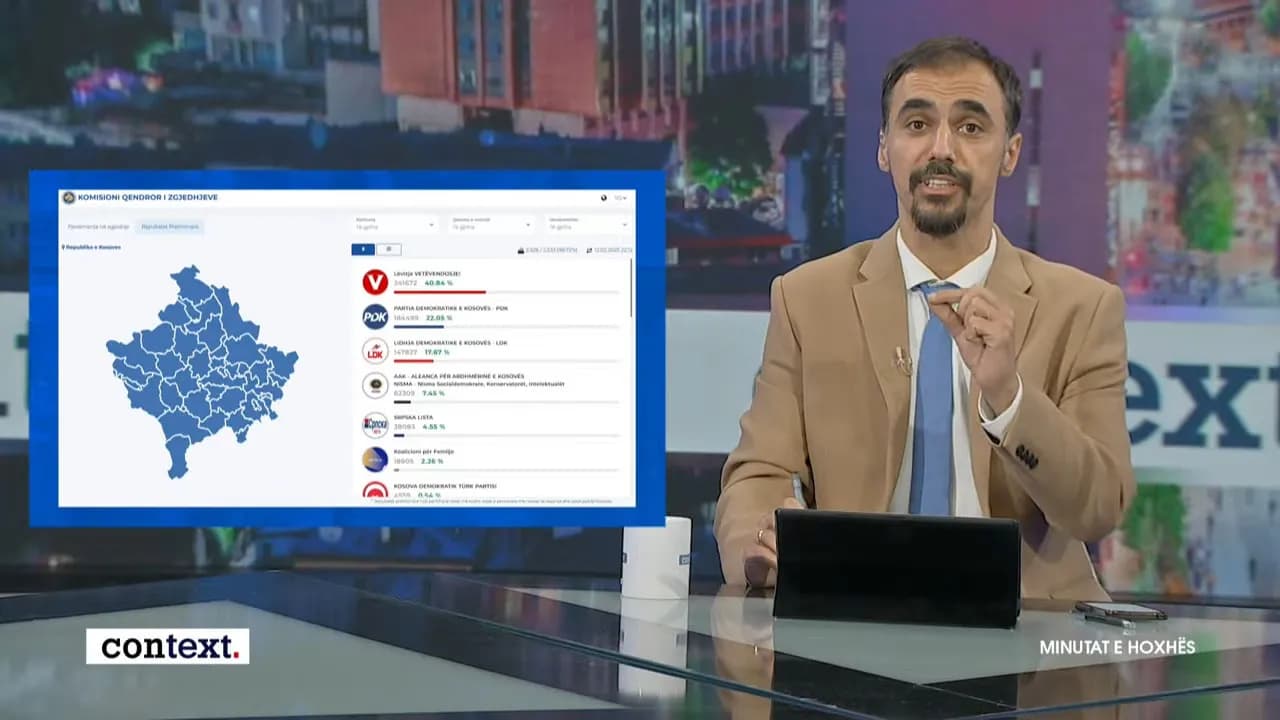This screenshot has height=720, width=1280.
Task: Click the Vetëvendosje red V logo
Action: pos(375,282)
